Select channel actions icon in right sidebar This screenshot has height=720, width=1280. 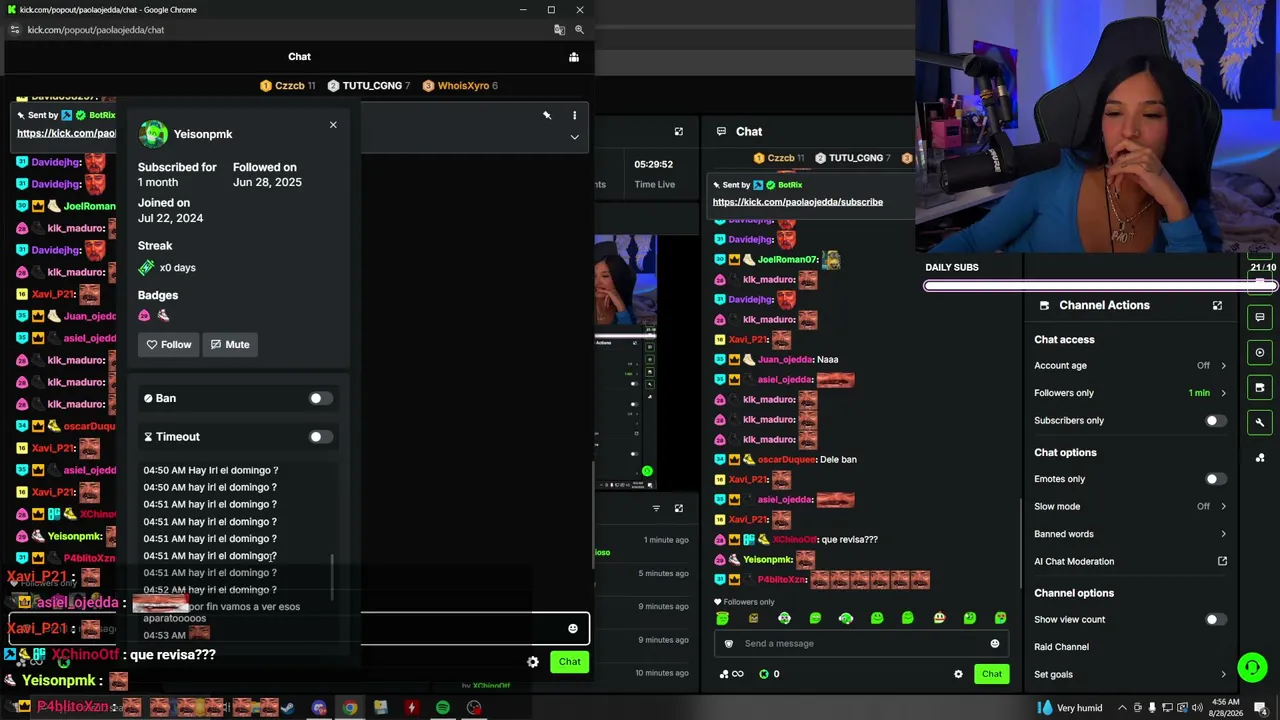point(1260,387)
